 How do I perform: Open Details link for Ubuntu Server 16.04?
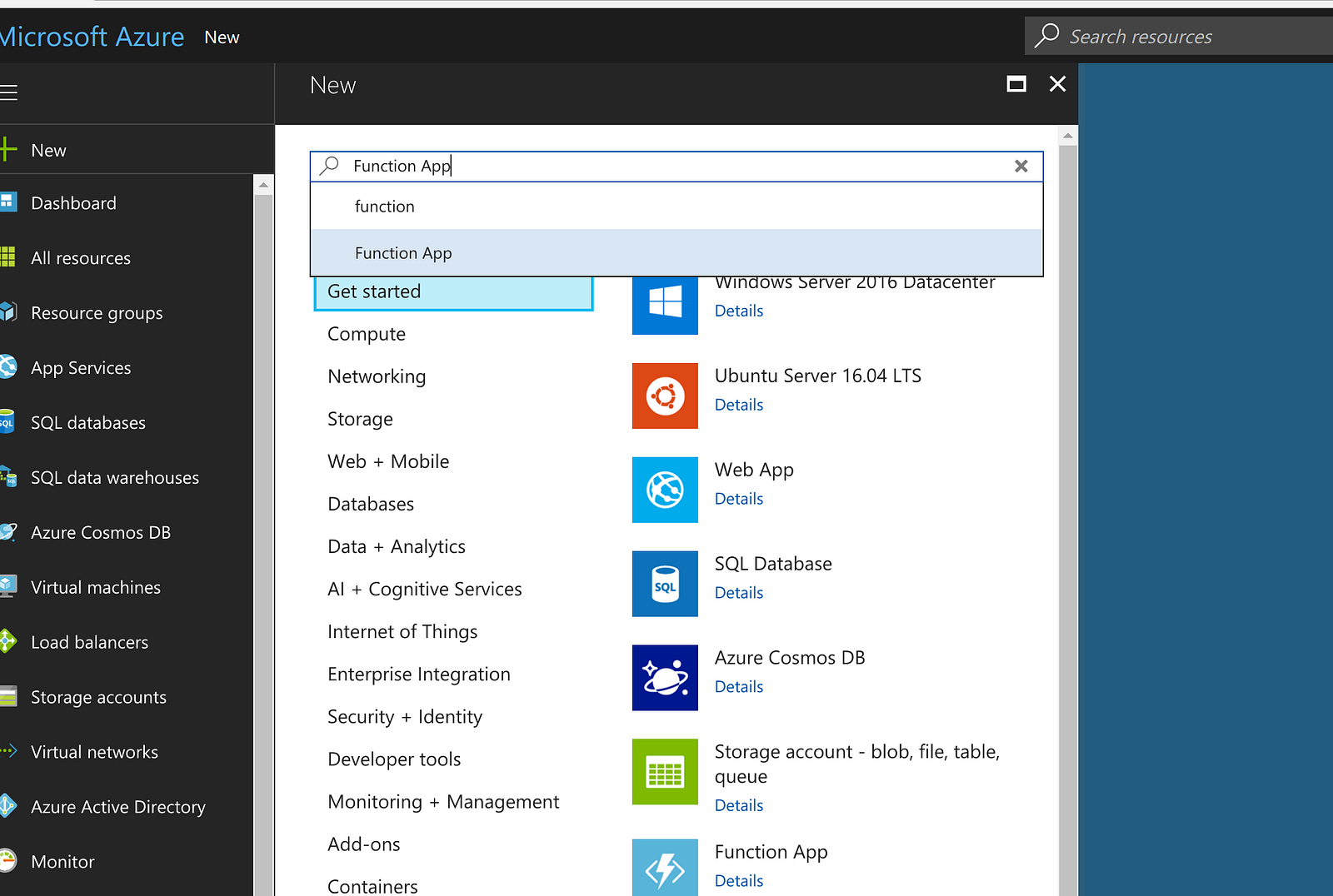tap(739, 405)
